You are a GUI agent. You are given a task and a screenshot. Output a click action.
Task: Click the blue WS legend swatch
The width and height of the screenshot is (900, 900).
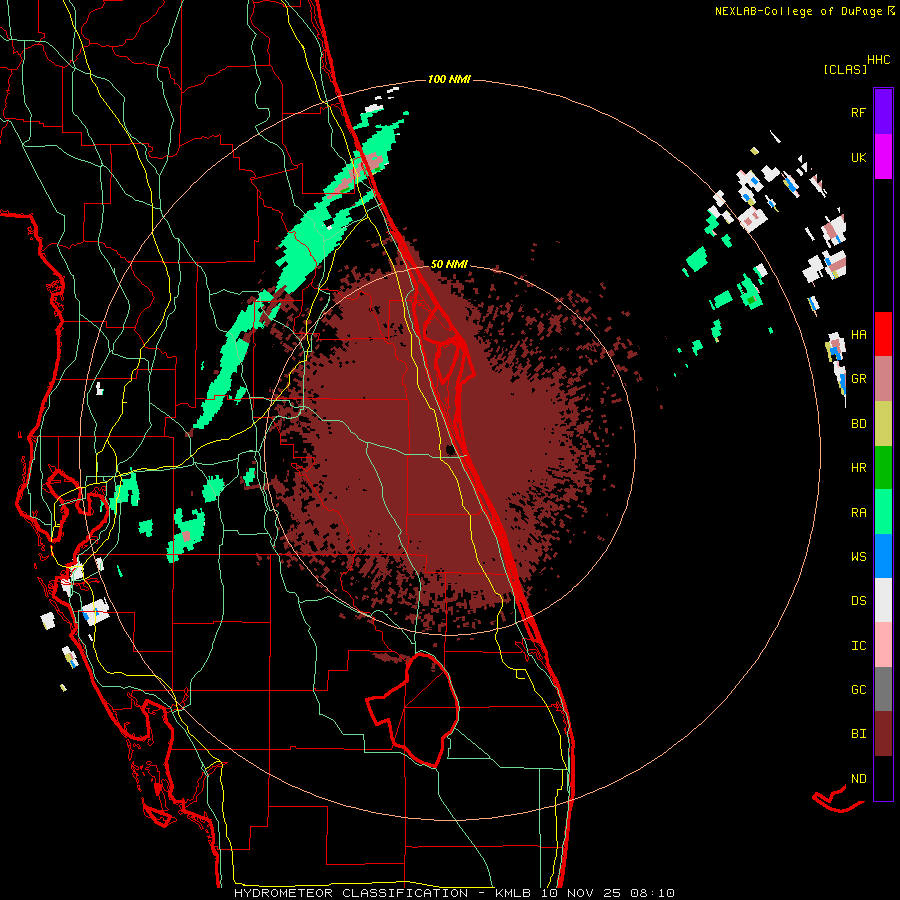point(883,556)
